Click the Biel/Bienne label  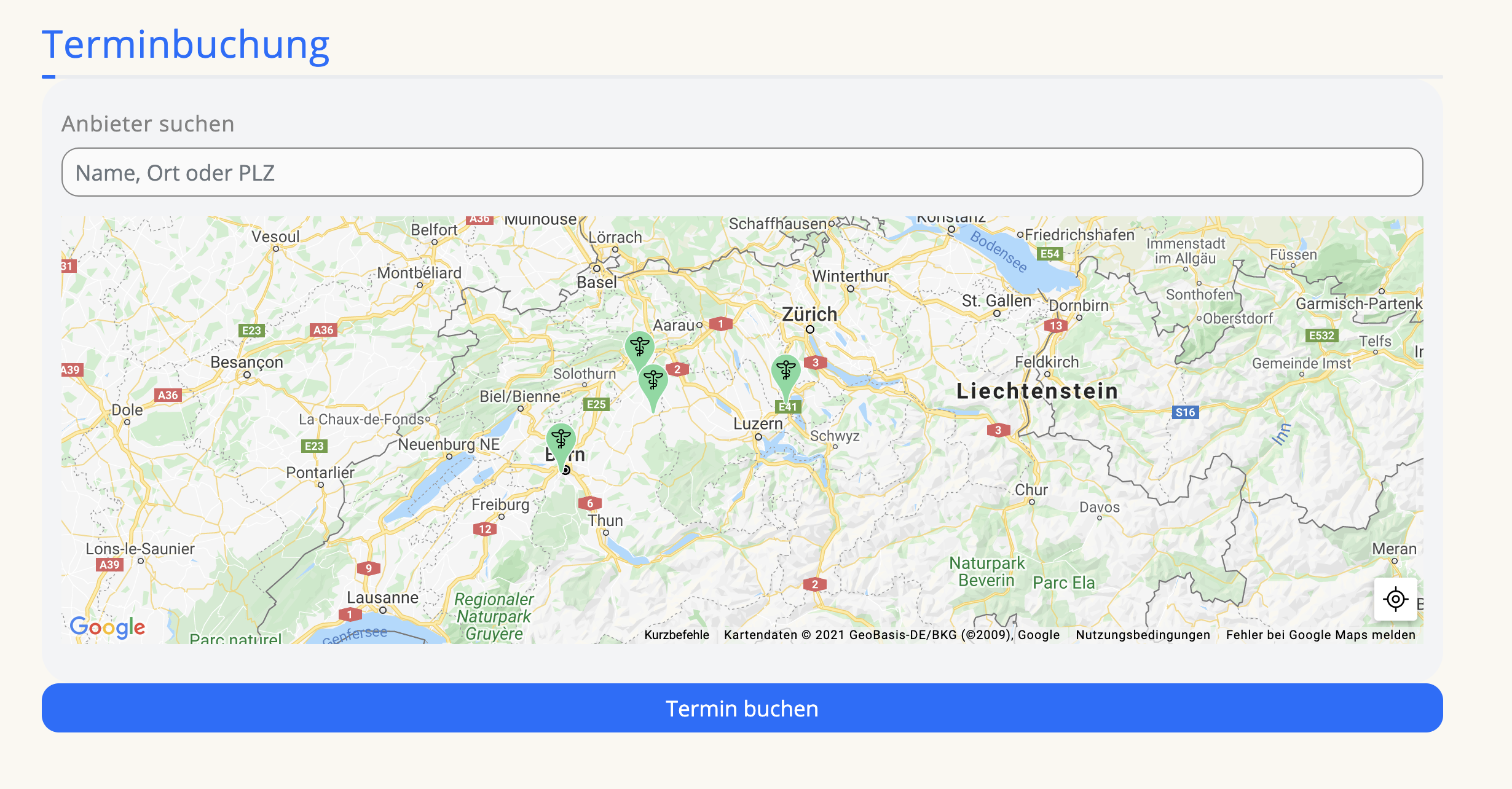[x=520, y=396]
